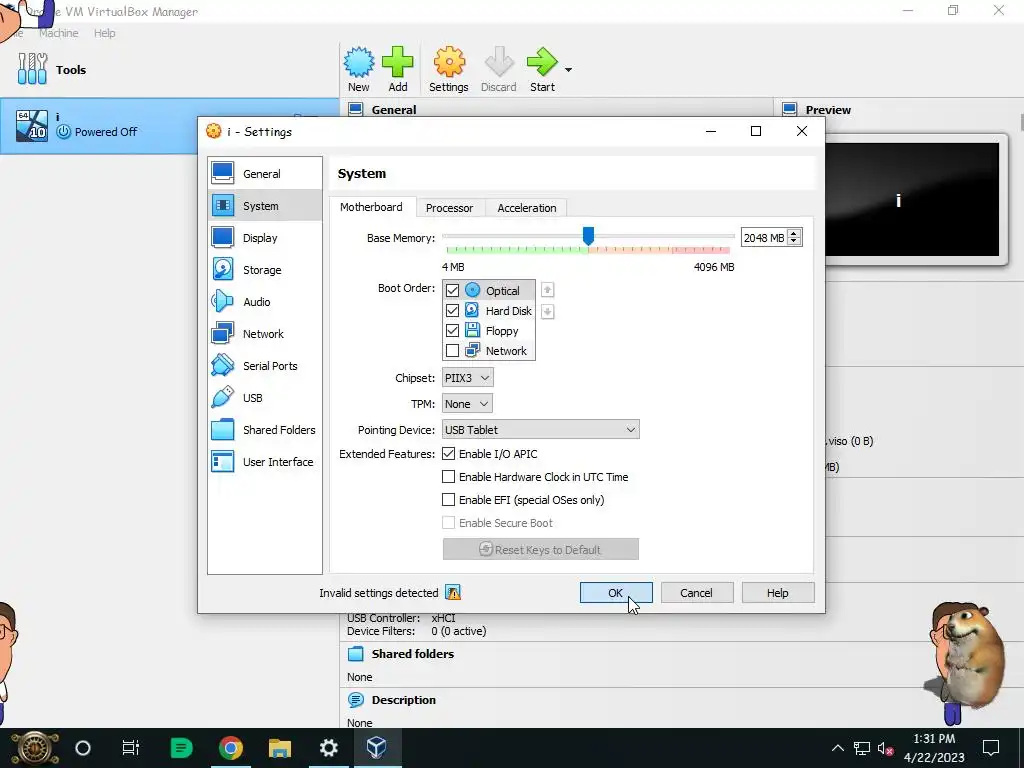Click Shared folders section icon in Manager
1024x768 pixels.
point(355,654)
